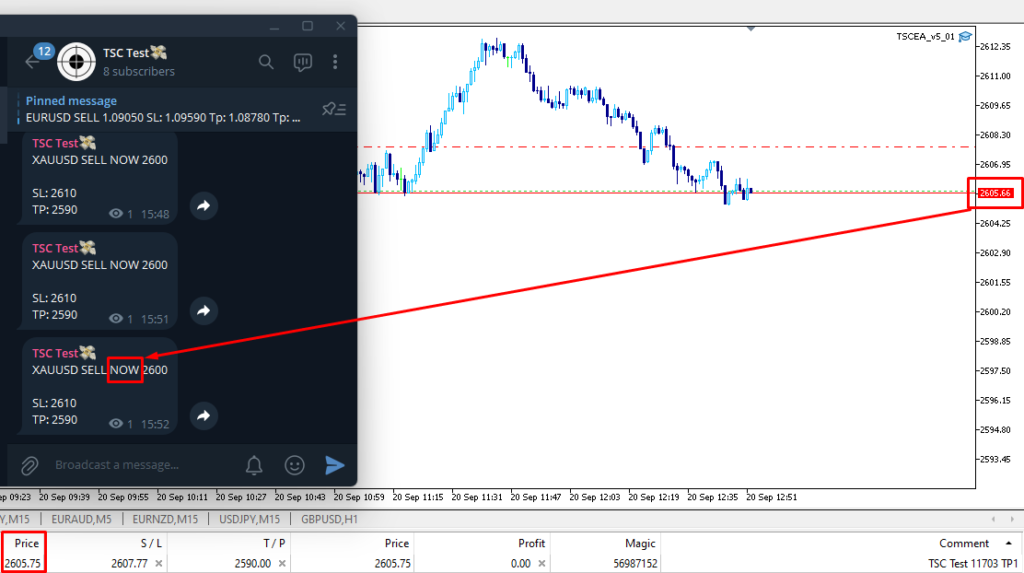This screenshot has height=573, width=1024.
Task: Sort orders by the Profit column header
Action: click(531, 543)
